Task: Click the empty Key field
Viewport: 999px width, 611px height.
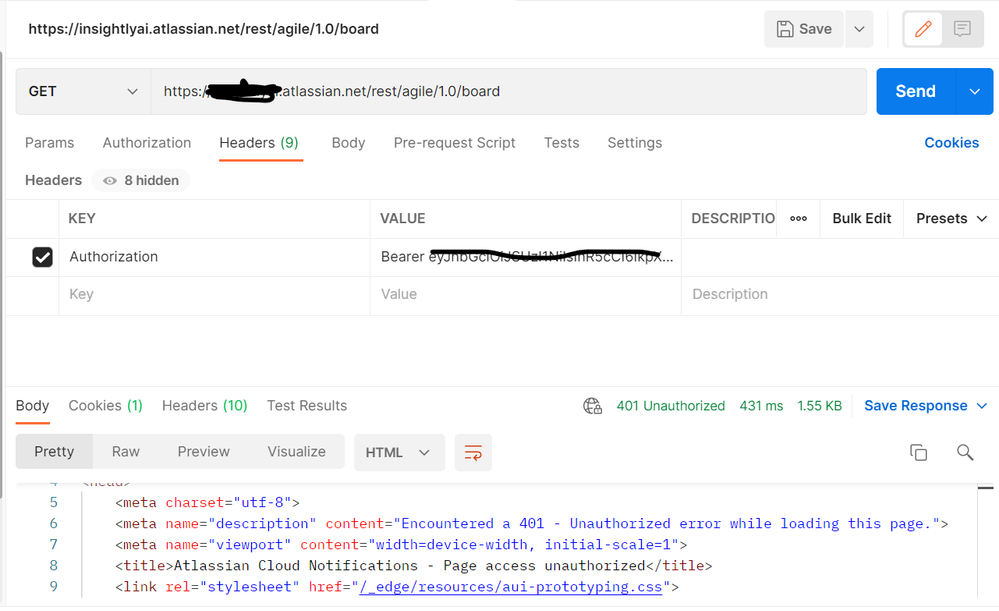Action: coord(214,295)
